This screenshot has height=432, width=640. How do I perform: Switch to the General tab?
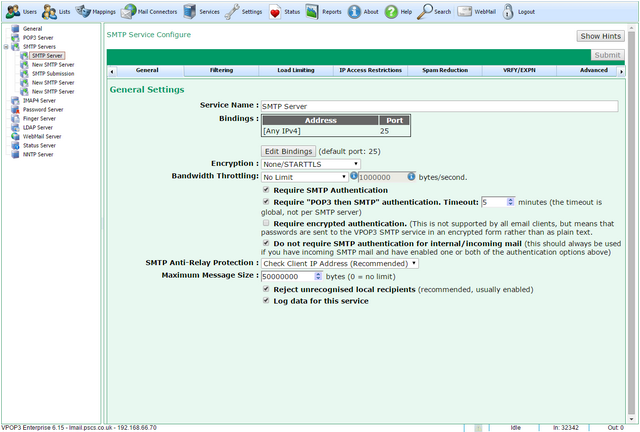point(147,70)
